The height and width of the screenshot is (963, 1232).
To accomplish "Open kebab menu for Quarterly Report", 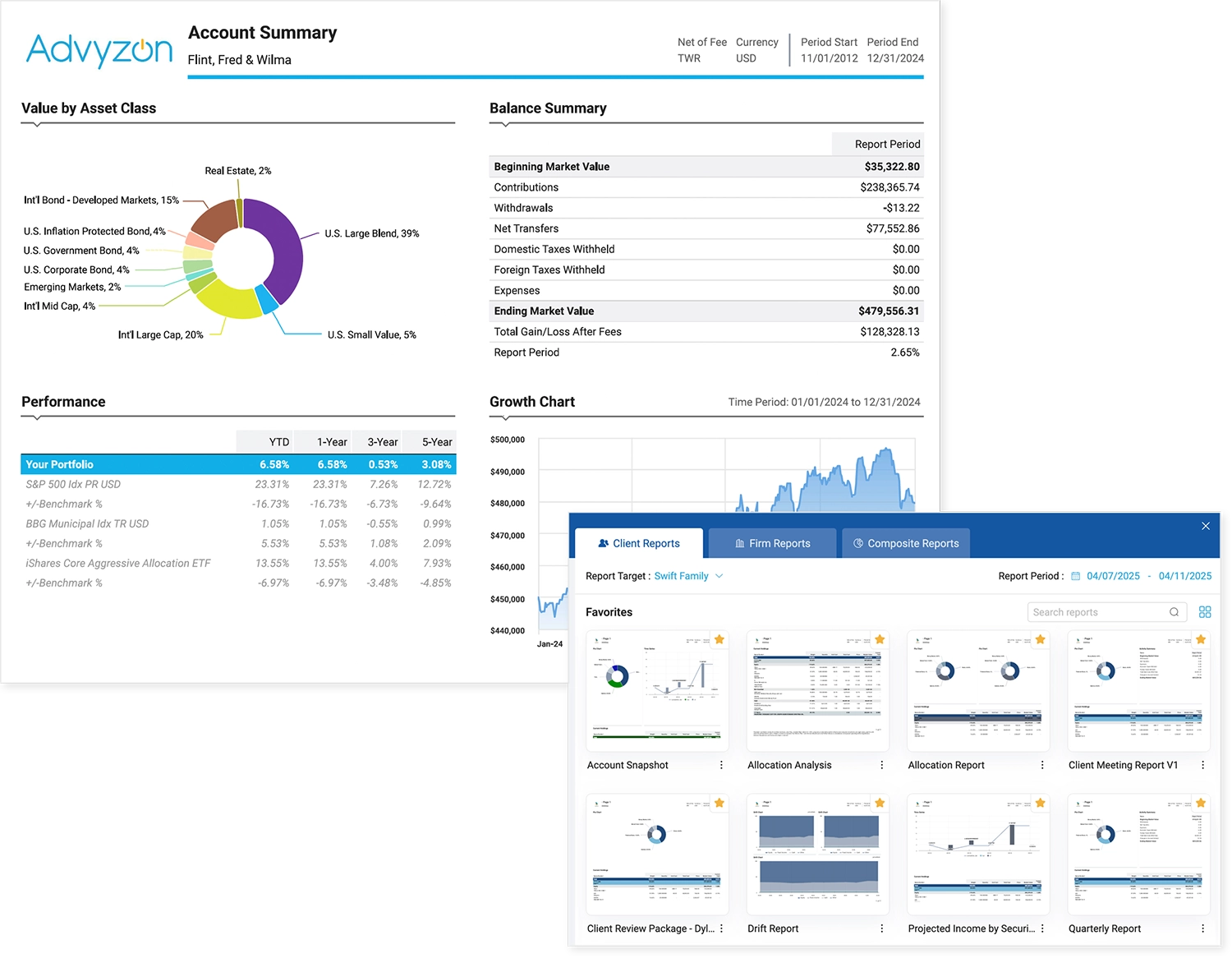I will pos(1203,928).
